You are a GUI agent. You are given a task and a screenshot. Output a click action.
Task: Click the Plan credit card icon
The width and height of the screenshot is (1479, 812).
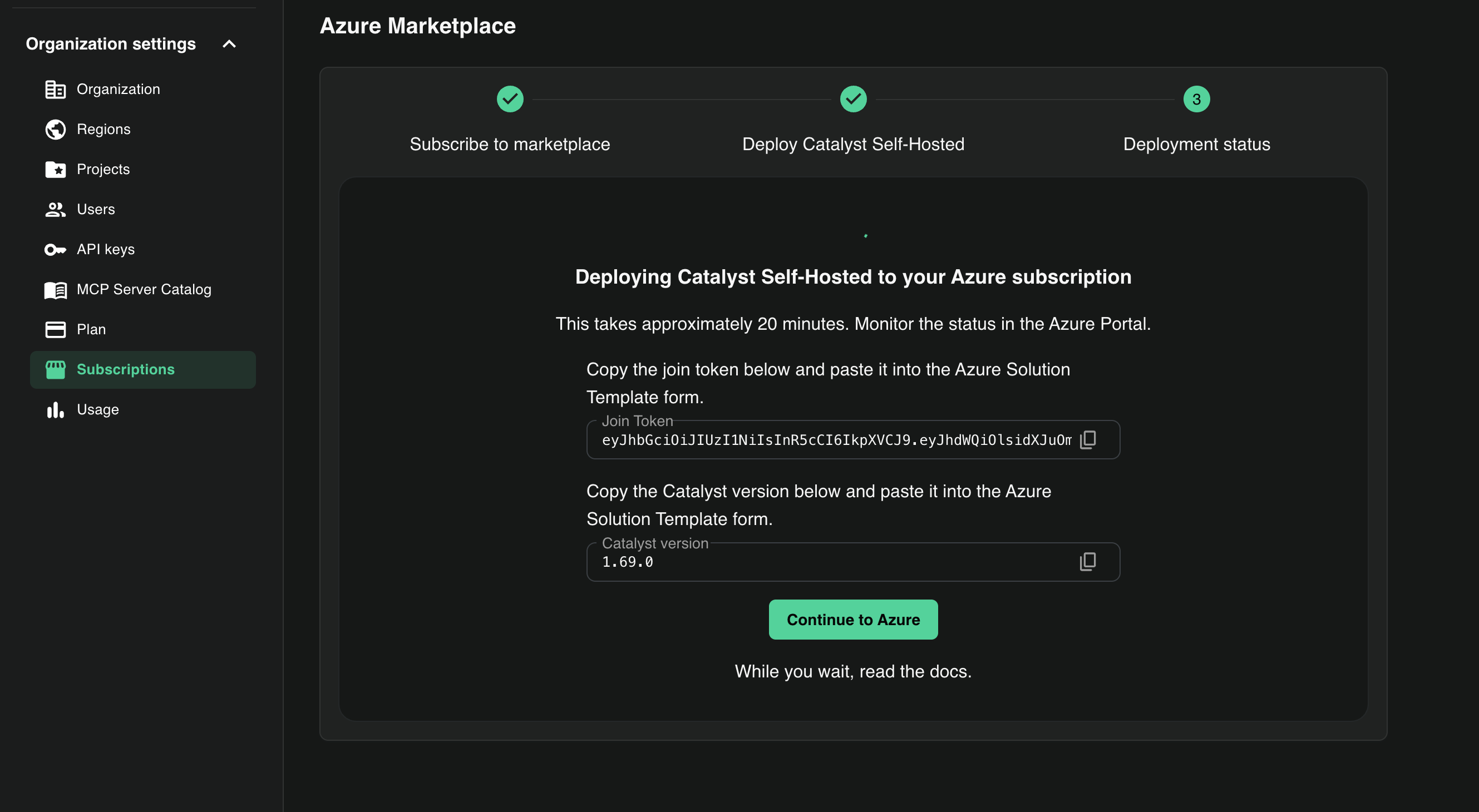55,329
